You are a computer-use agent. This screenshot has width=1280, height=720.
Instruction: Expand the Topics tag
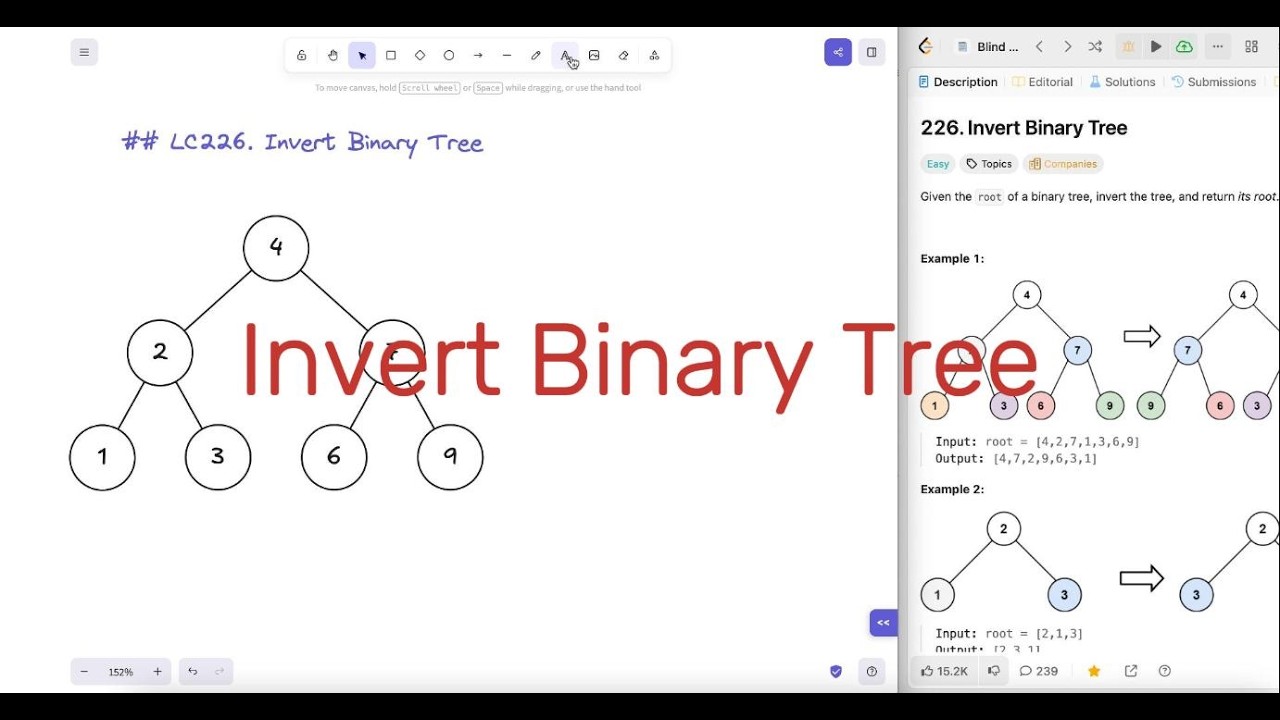[x=989, y=164]
